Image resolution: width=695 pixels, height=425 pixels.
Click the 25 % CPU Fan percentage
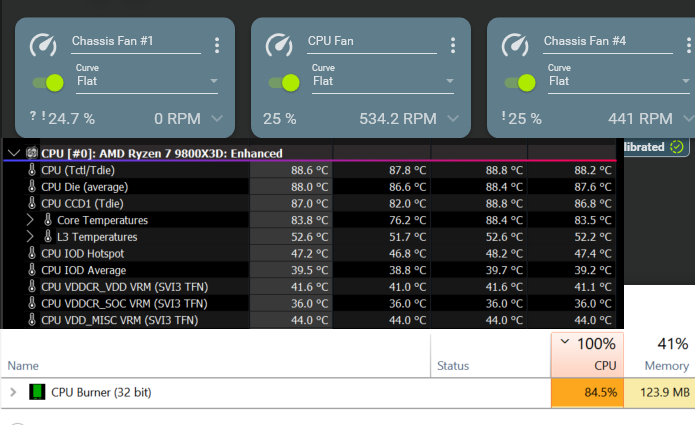click(x=279, y=119)
